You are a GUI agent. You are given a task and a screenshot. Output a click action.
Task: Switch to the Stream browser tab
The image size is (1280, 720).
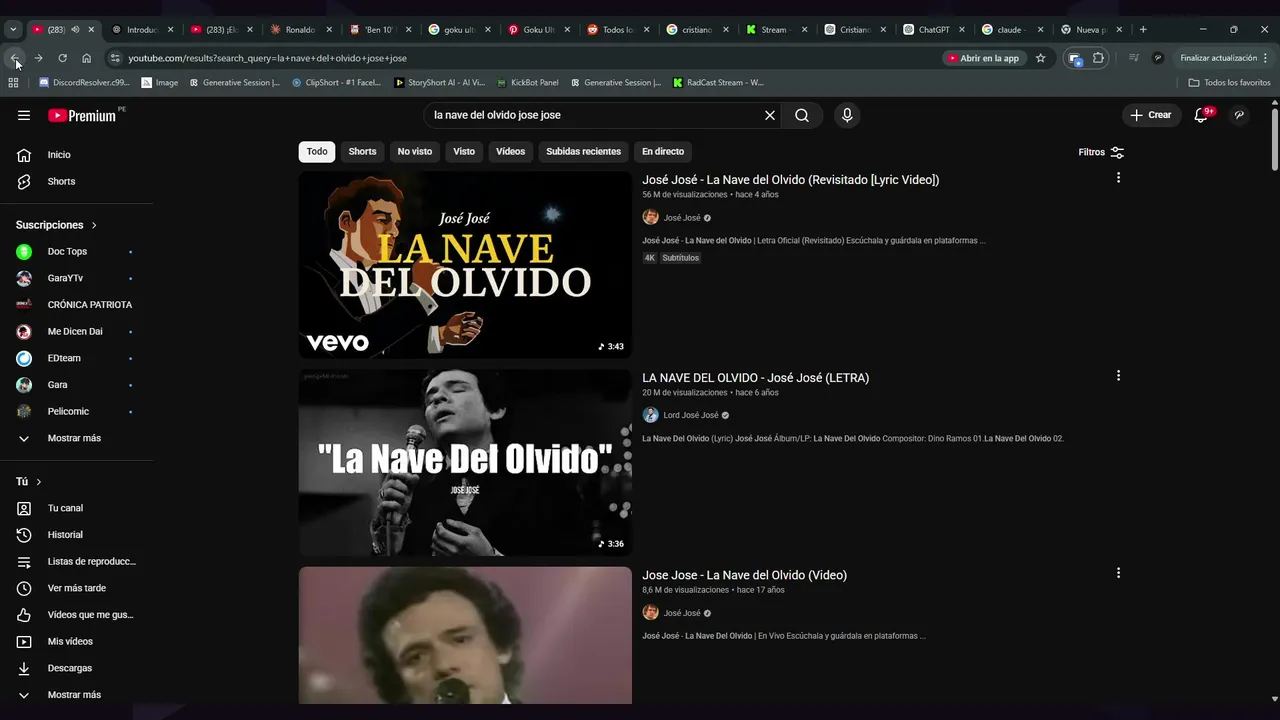(x=774, y=30)
